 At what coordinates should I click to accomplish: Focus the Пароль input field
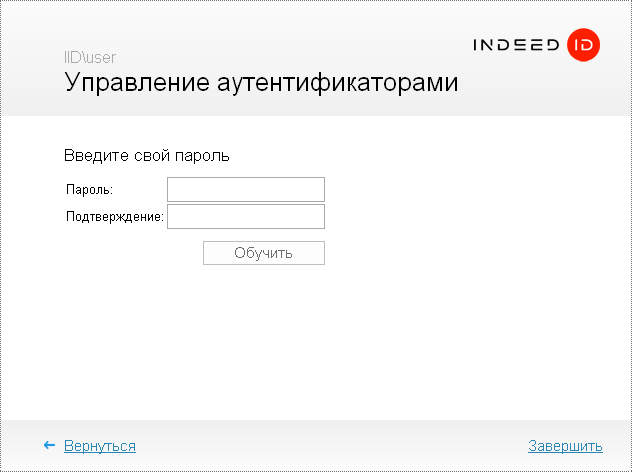(x=246, y=189)
